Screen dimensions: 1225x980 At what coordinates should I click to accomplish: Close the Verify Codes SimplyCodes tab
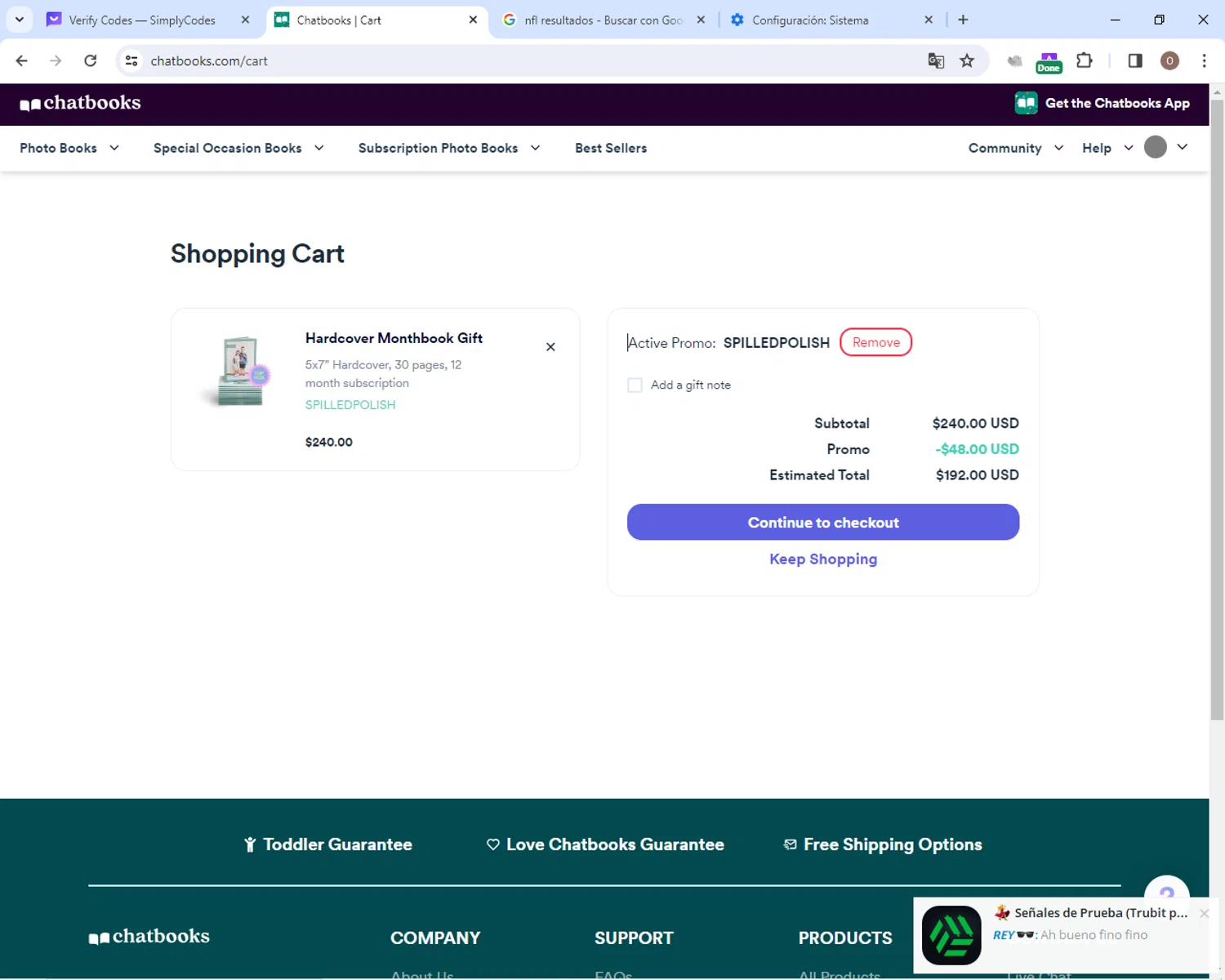tap(245, 20)
